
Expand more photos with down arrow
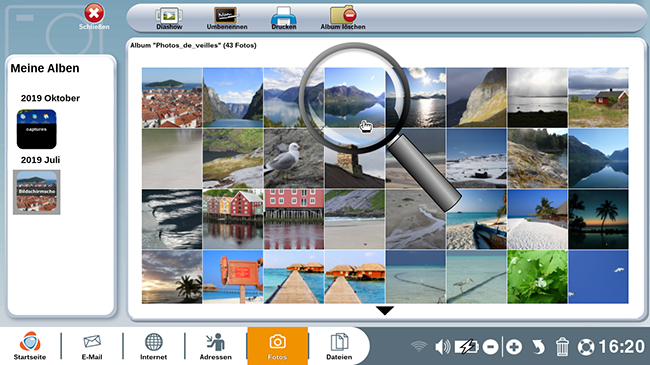pyautogui.click(x=385, y=310)
